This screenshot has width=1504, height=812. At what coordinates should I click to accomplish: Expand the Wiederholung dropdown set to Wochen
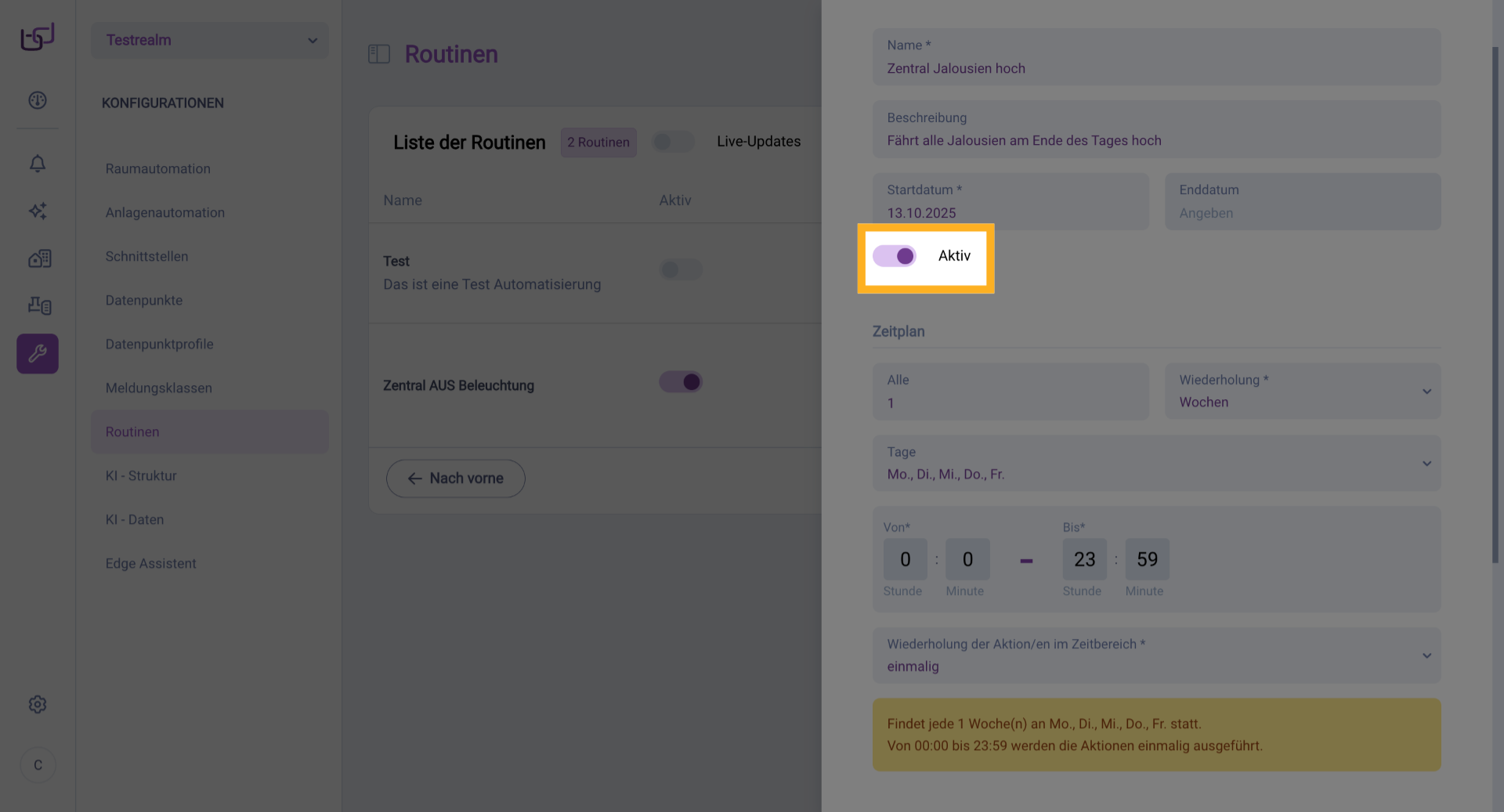pos(1302,391)
